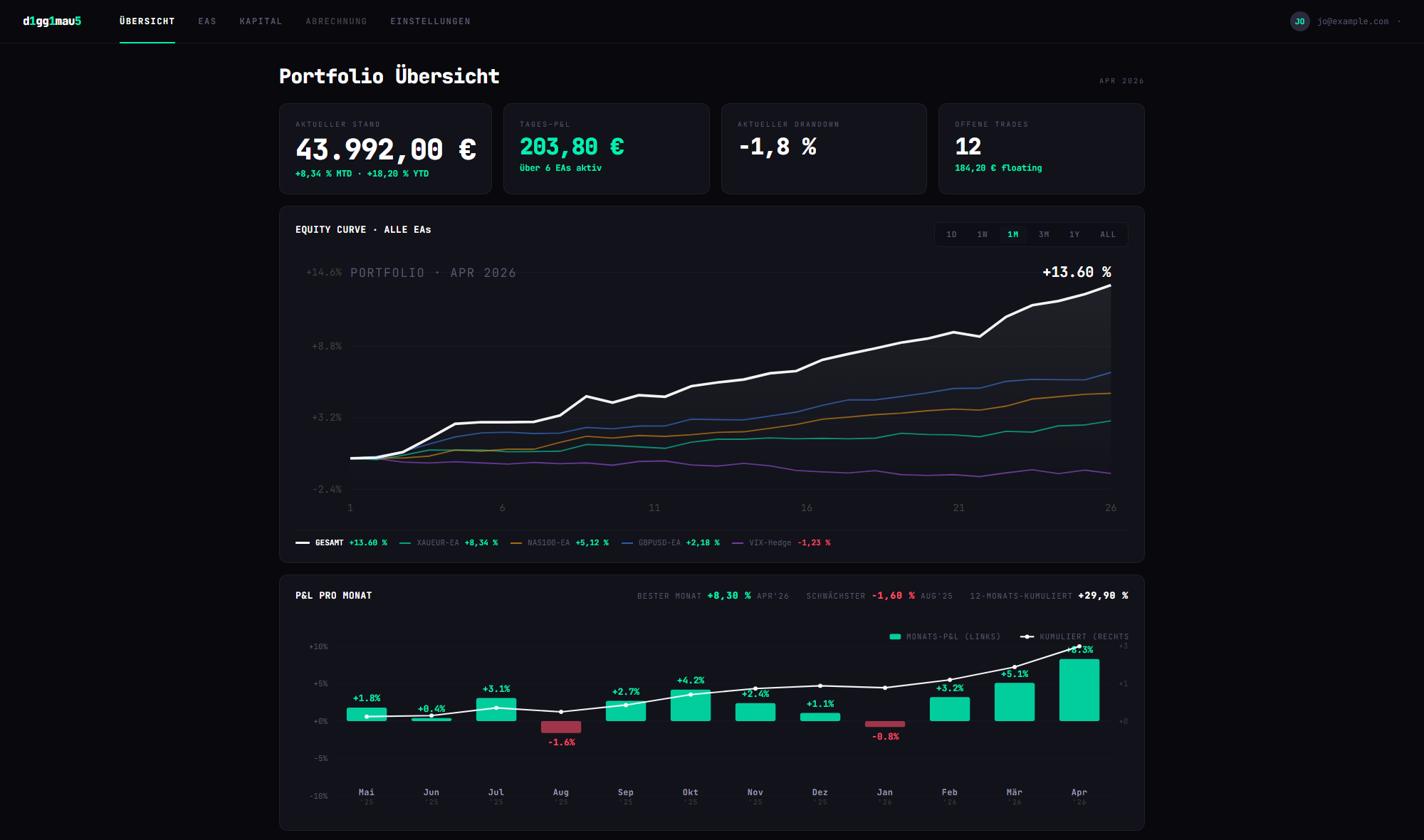Image resolution: width=1424 pixels, height=840 pixels.
Task: Click the Bester Monat value +8,30 %
Action: point(729,596)
